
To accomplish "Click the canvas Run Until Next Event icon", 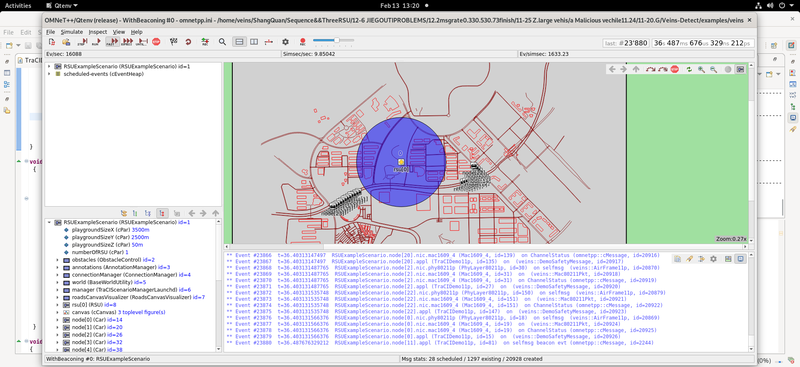I will pyautogui.click(x=651, y=69).
